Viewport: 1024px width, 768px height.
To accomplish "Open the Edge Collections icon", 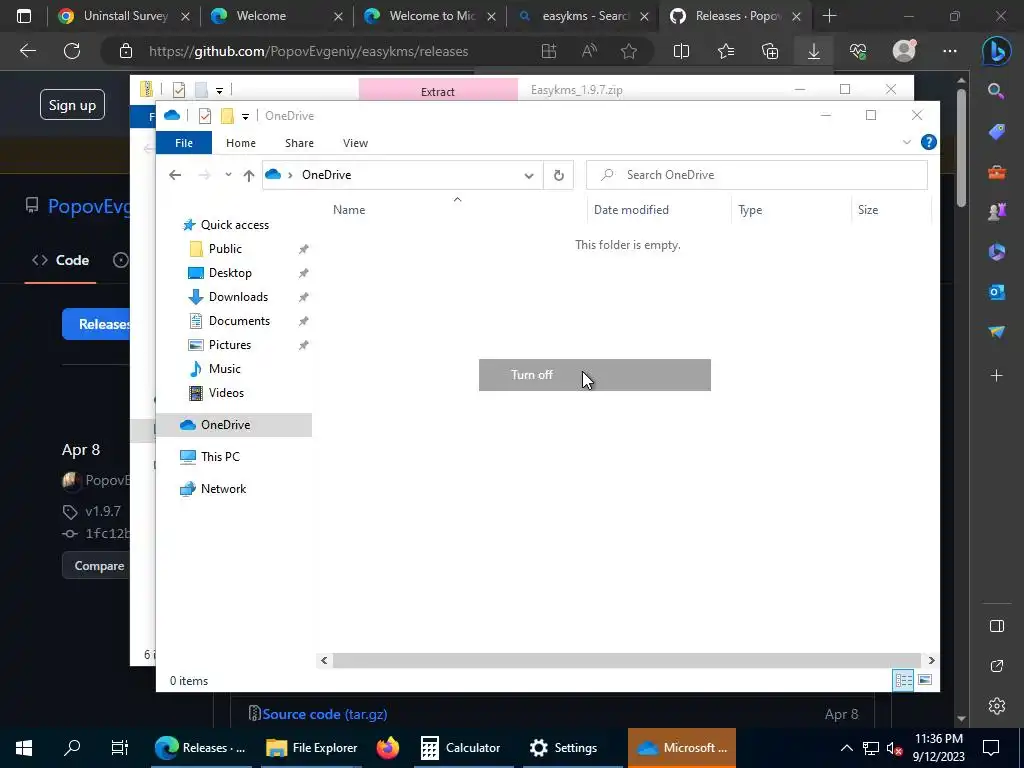I will click(x=770, y=51).
